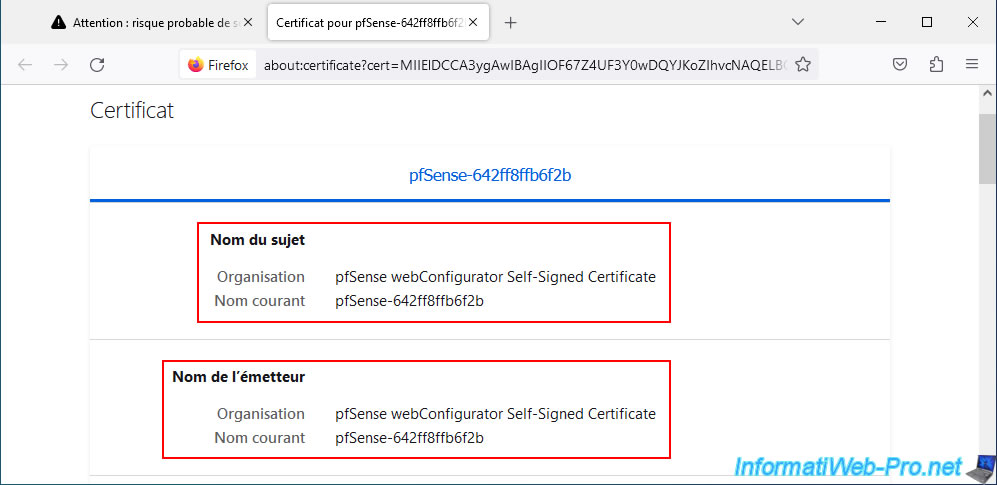
Task: Close the "Certificat pour pfSense" tab
Action: (x=476, y=22)
